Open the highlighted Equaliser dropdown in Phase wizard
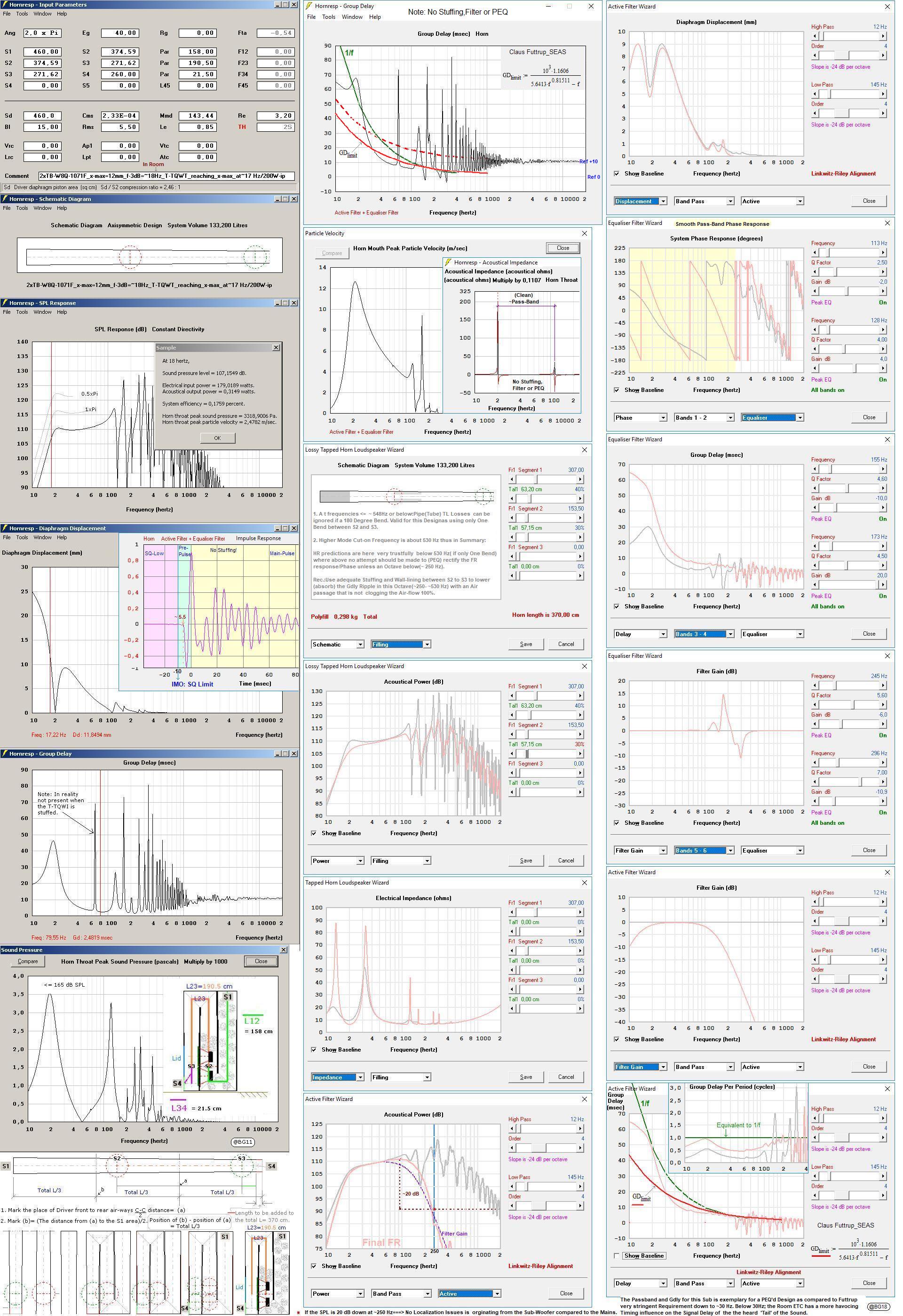Image resolution: width=903 pixels, height=1316 pixels. (773, 417)
